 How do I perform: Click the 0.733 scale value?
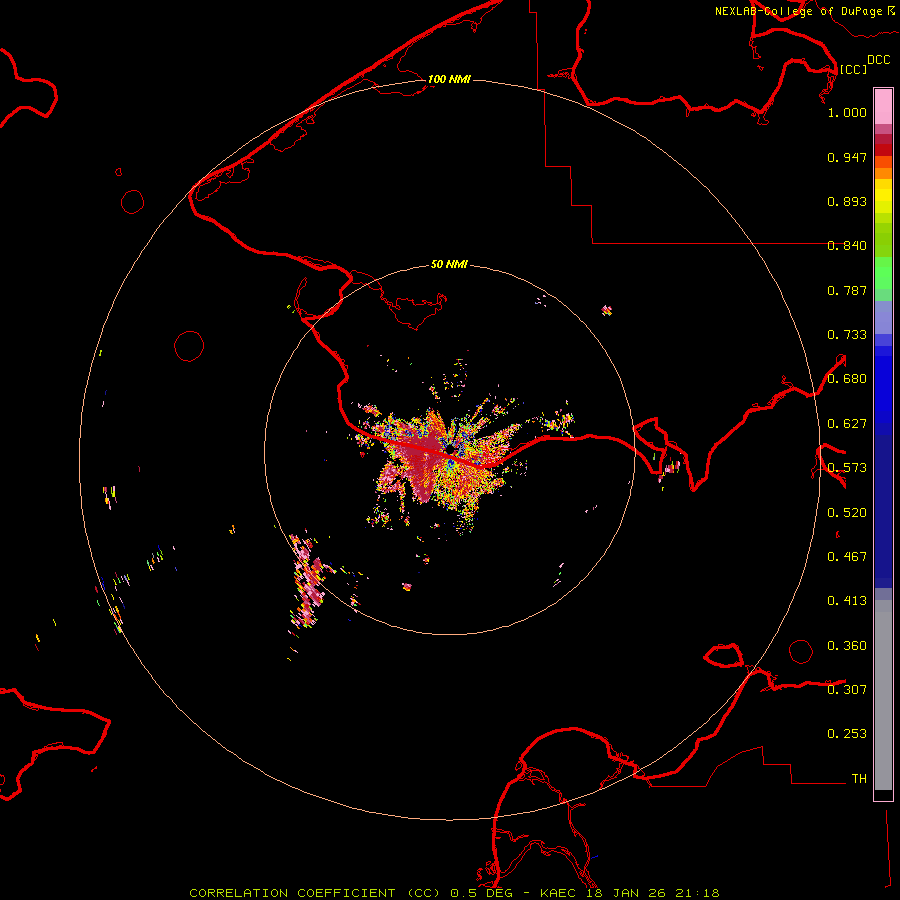point(846,335)
